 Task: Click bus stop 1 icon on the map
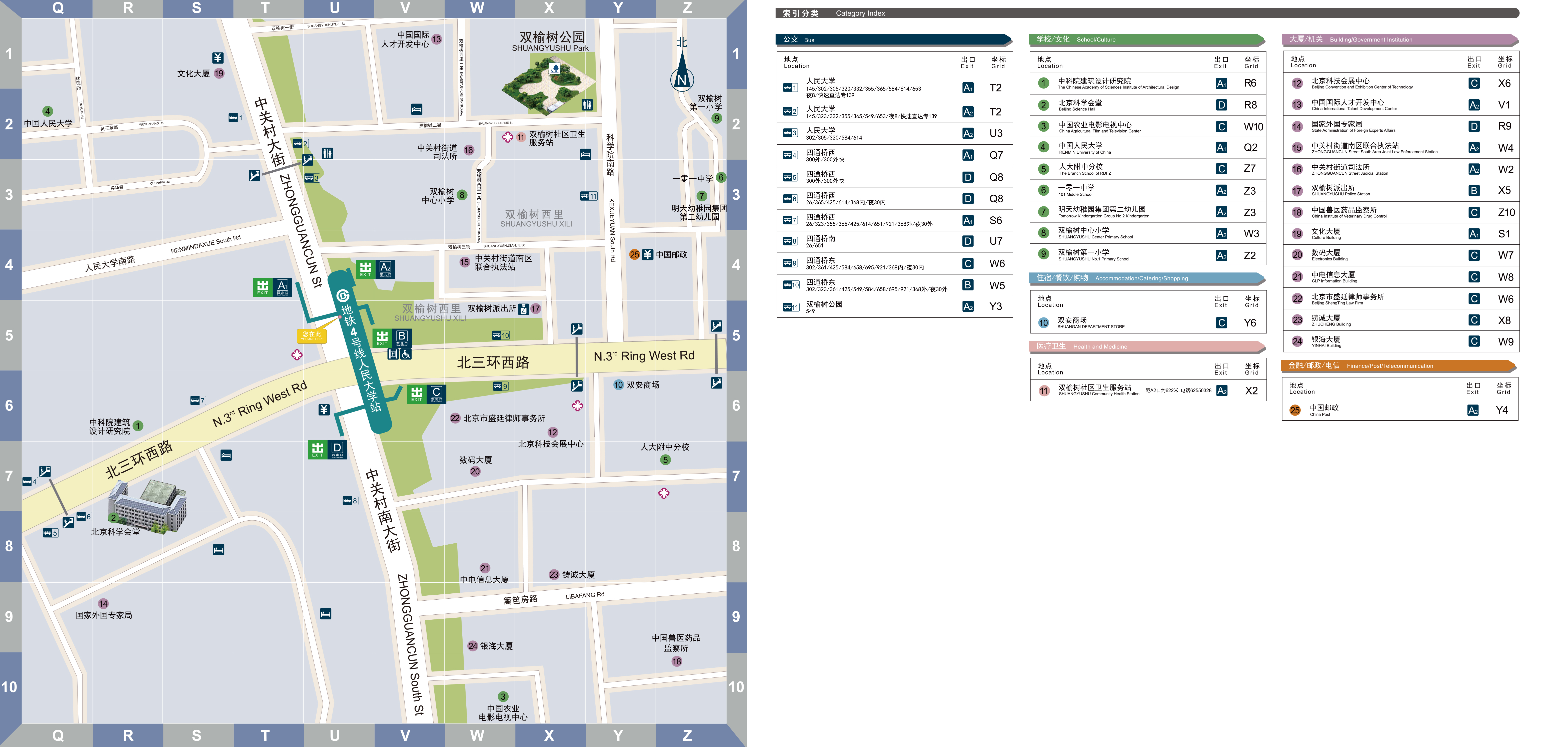(x=236, y=118)
